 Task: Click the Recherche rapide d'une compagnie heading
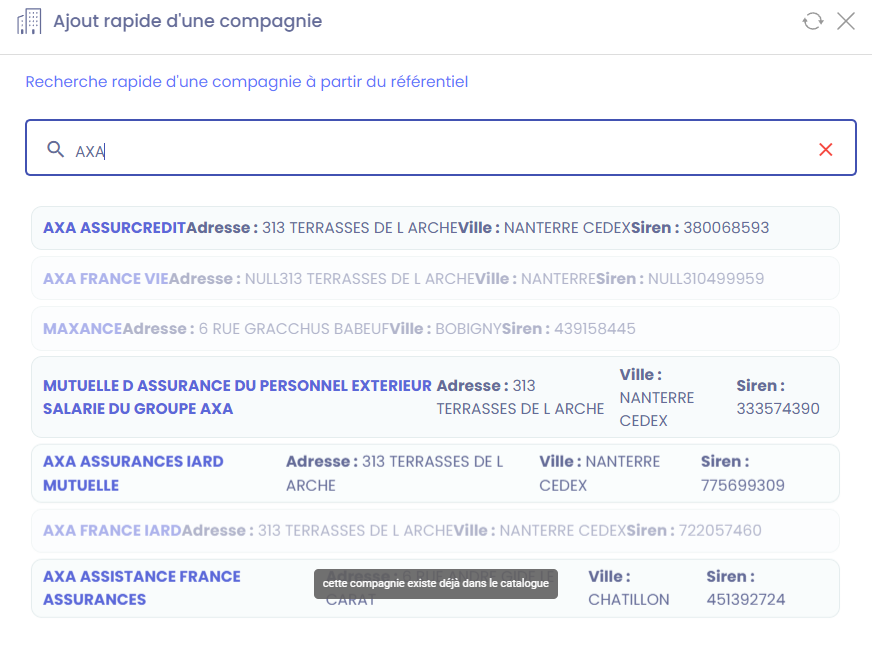click(x=246, y=82)
